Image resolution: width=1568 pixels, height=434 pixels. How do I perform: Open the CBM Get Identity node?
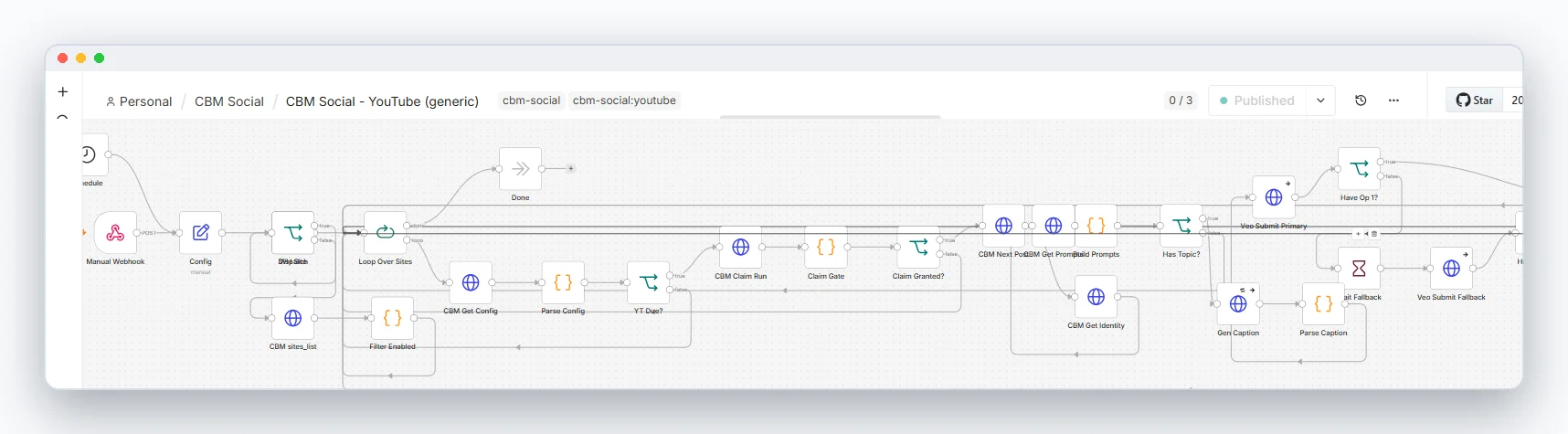coord(1096,297)
